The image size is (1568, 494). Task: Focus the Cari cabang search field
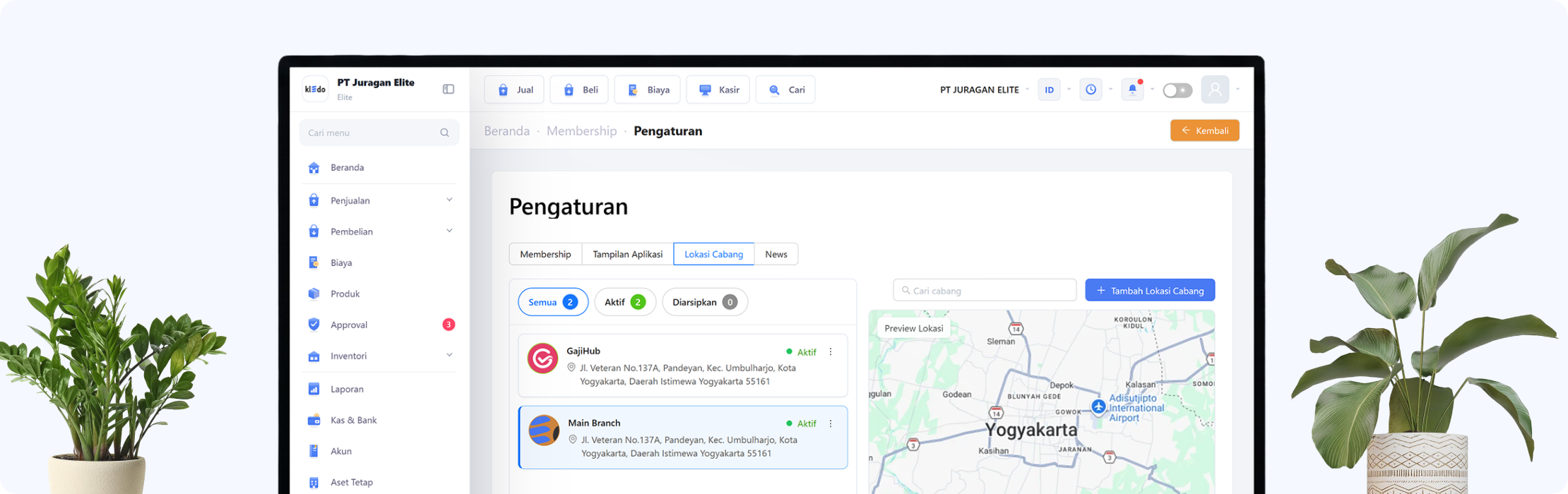(x=985, y=290)
